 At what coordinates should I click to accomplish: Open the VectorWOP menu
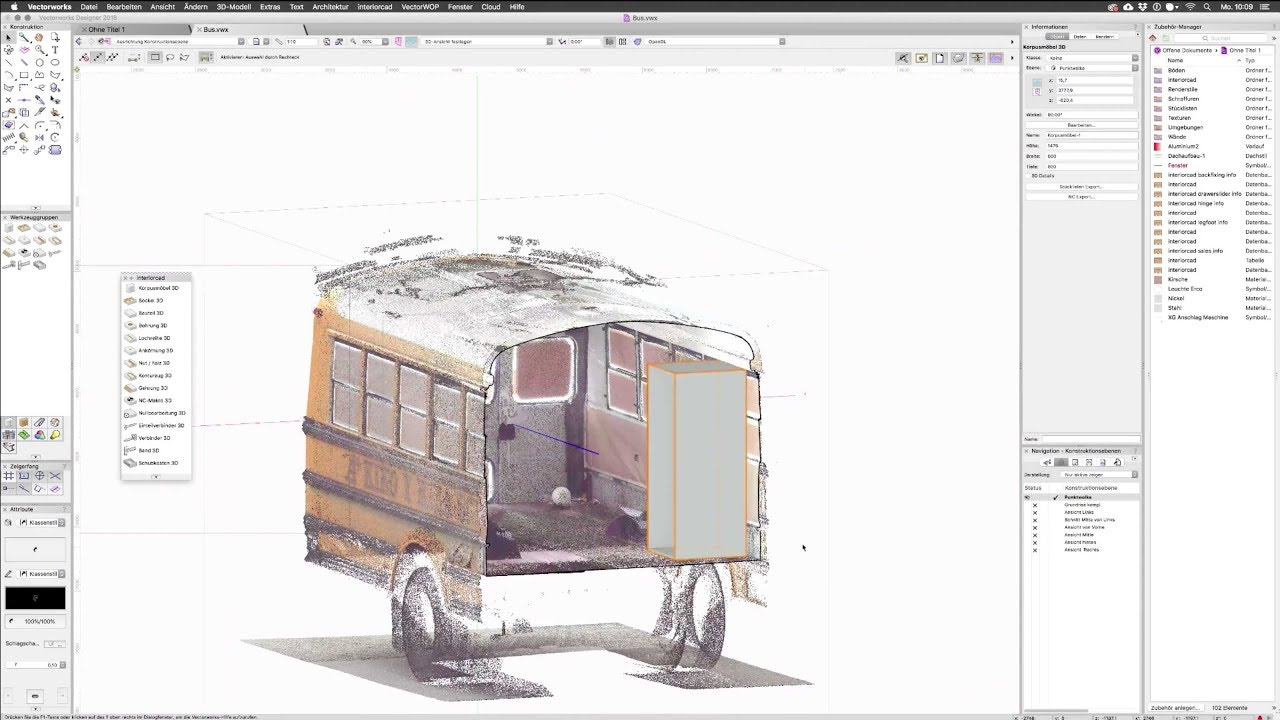(x=420, y=6)
